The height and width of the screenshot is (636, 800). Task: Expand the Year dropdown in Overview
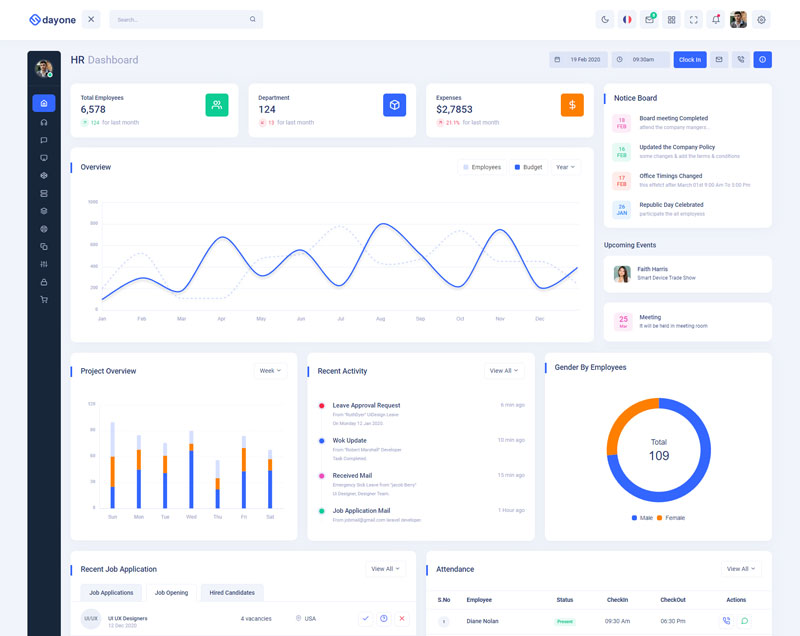(x=565, y=167)
